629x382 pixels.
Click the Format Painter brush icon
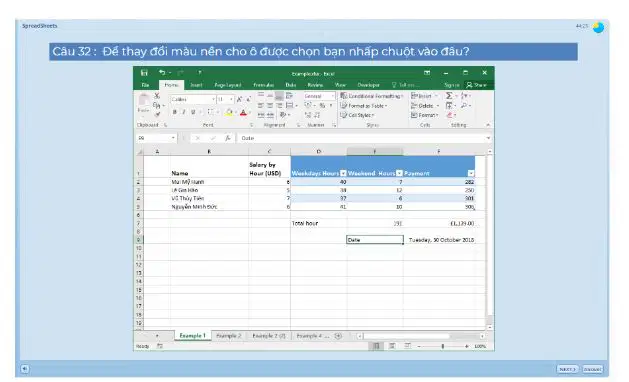tap(157, 114)
